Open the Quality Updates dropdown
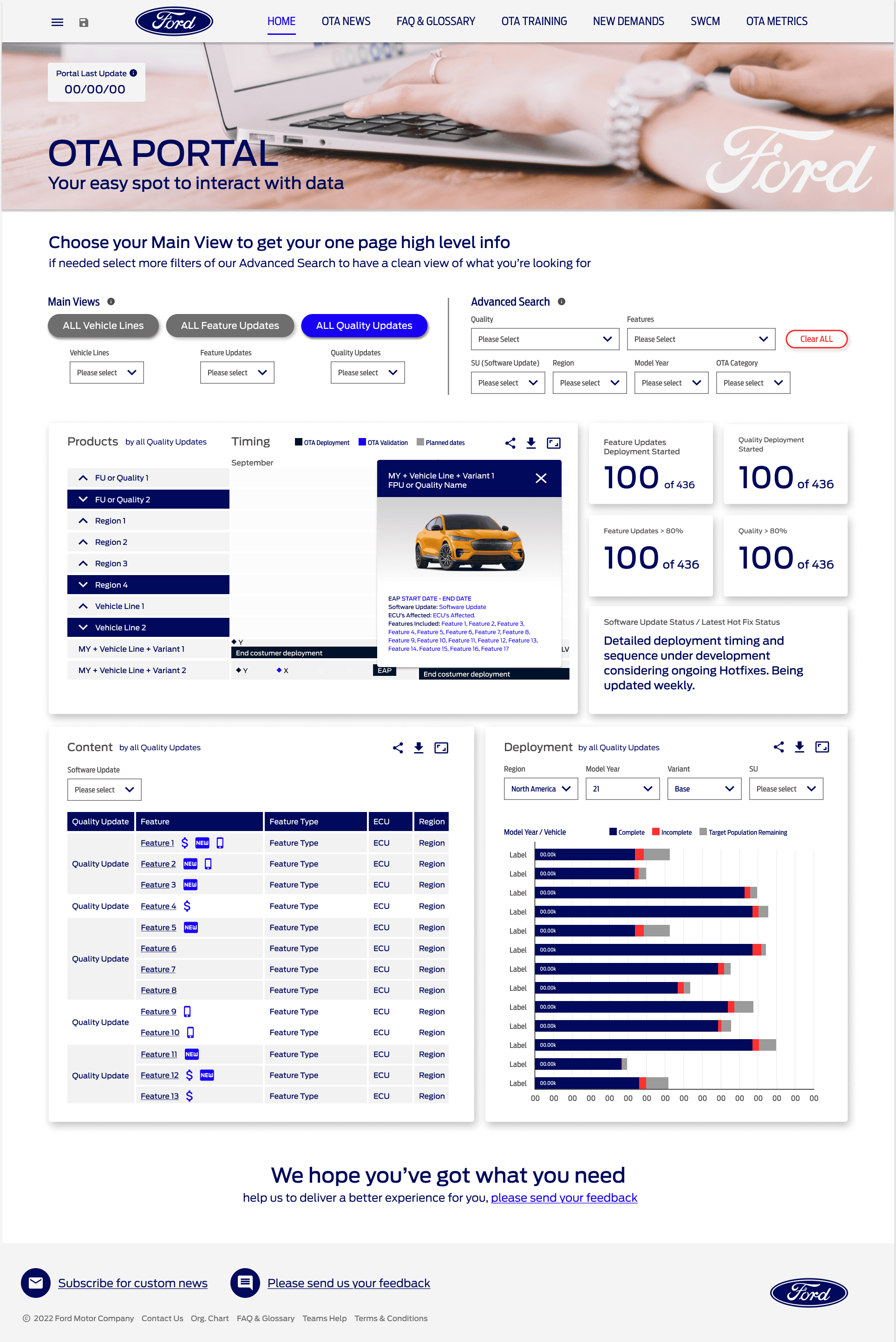The height and width of the screenshot is (1342, 896). (367, 373)
